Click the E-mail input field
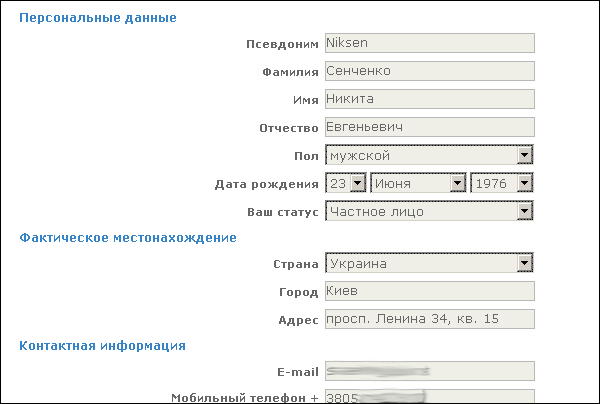This screenshot has height=404, width=600. (x=430, y=371)
